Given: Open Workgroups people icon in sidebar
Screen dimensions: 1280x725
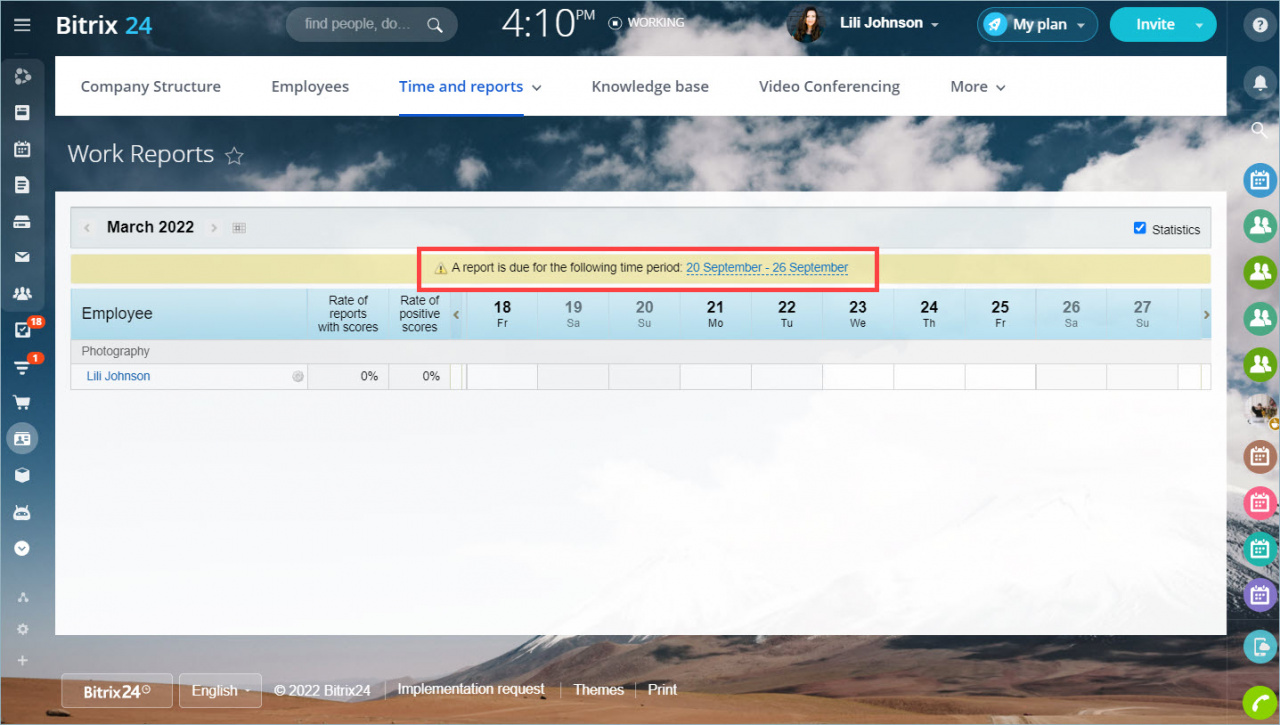Looking at the screenshot, I should point(22,294).
